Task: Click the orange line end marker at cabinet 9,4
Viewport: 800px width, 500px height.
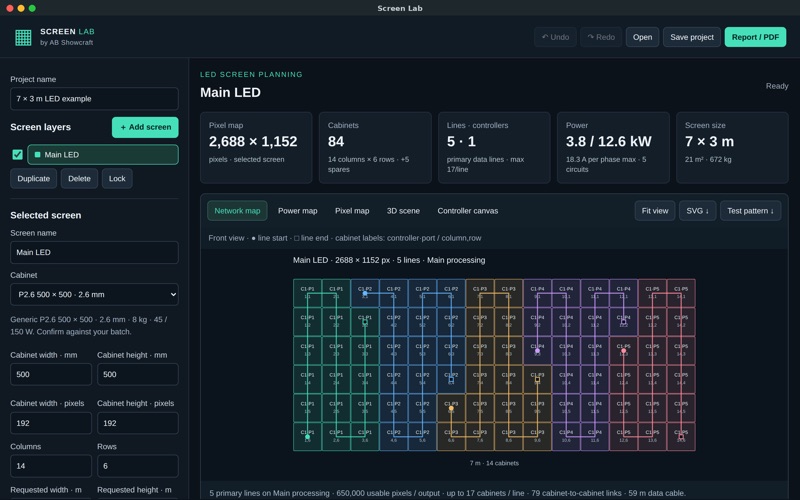Action: point(537,379)
